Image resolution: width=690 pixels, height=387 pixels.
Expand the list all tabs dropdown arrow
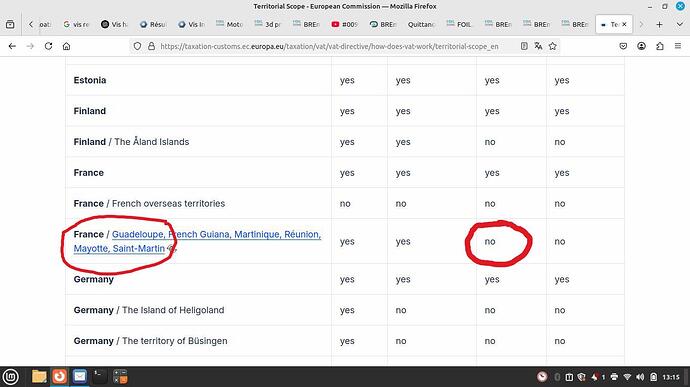tap(679, 24)
